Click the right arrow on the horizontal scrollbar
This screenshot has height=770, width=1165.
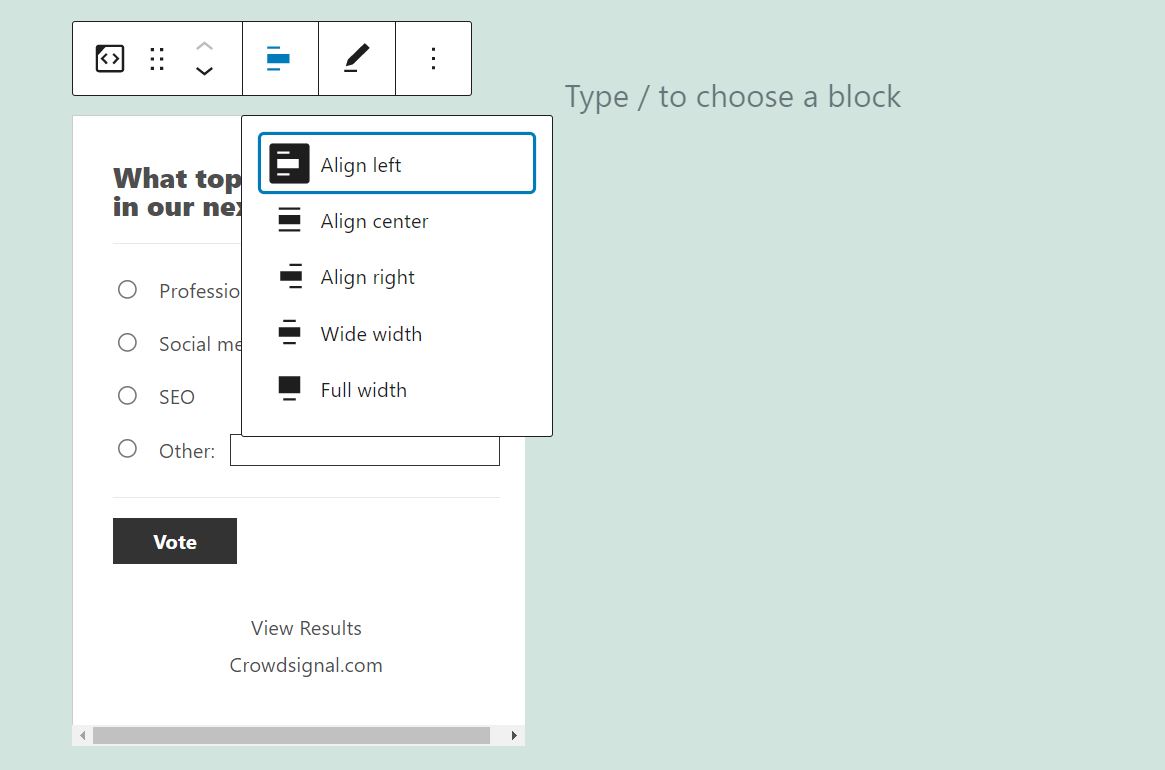513,735
